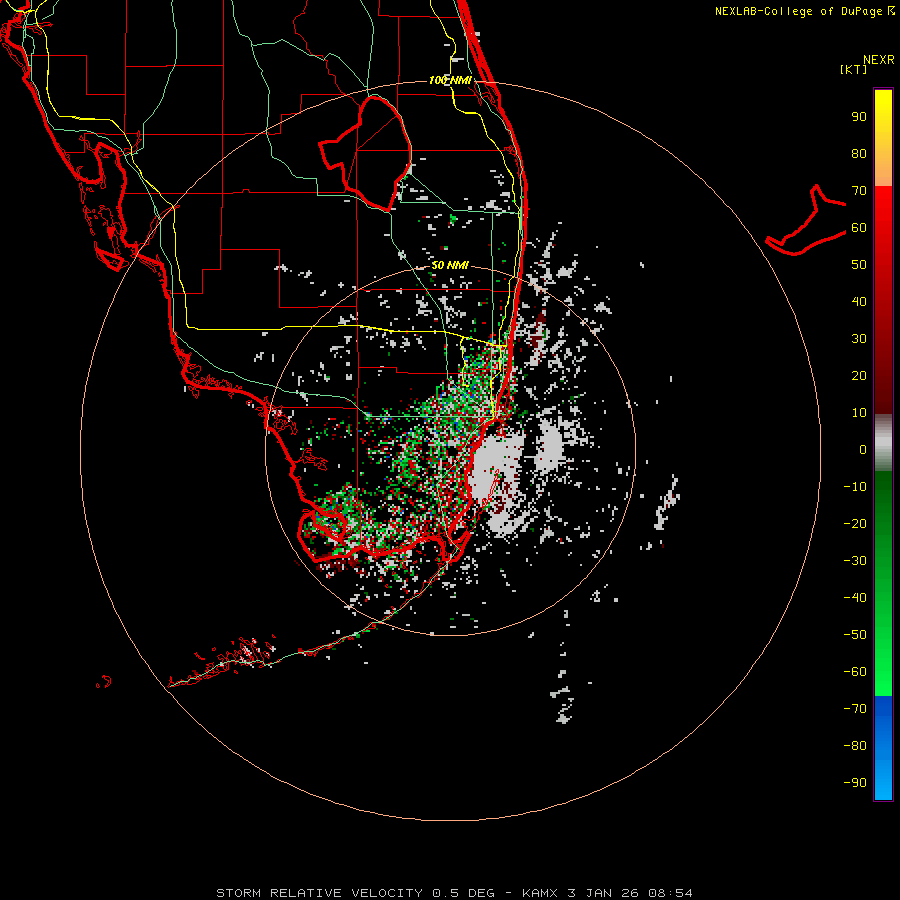Click the positive 20 knot scale label
900x900 pixels.
pyautogui.click(x=859, y=375)
